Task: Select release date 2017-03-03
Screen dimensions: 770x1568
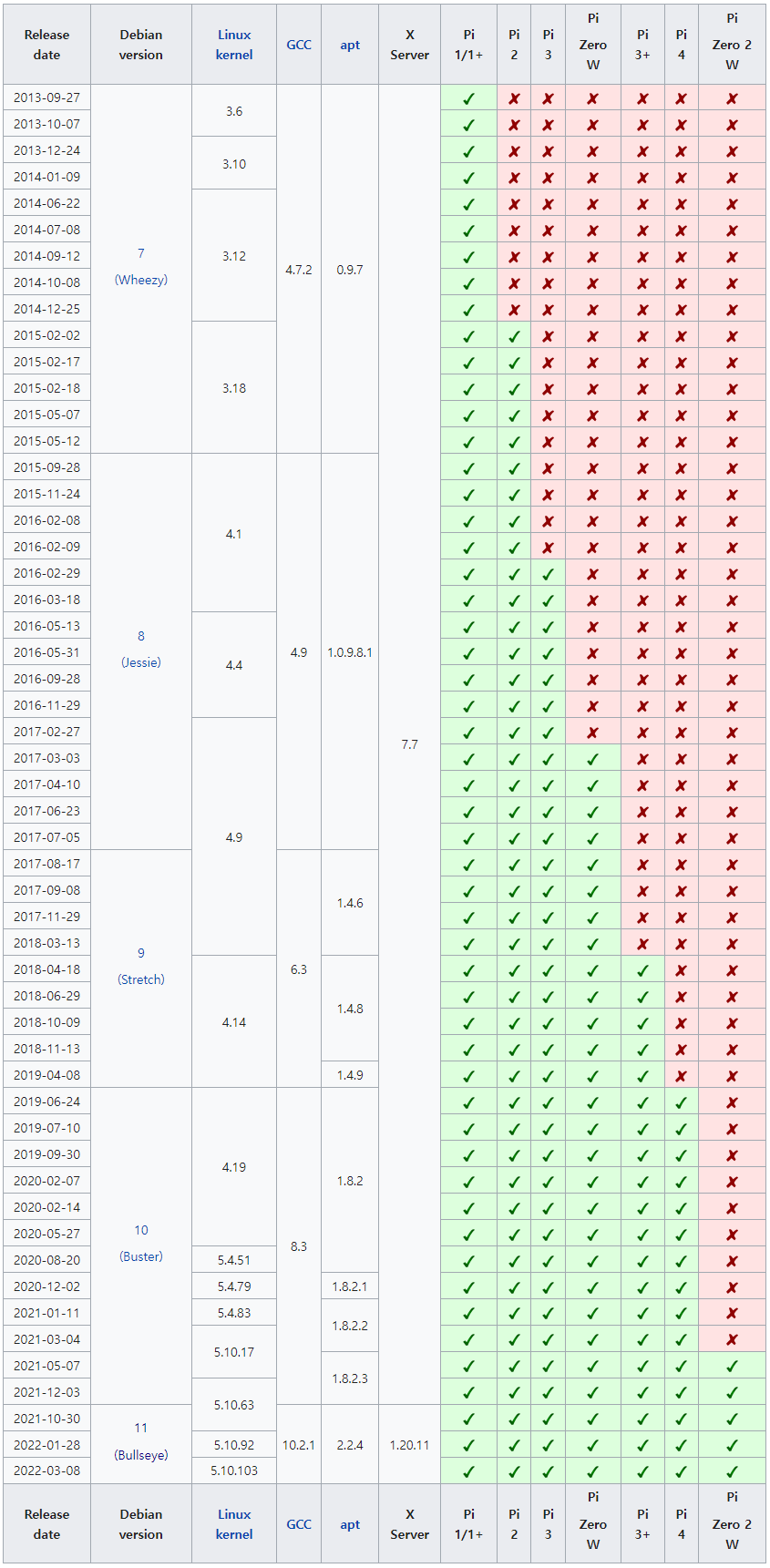Action: [46, 758]
